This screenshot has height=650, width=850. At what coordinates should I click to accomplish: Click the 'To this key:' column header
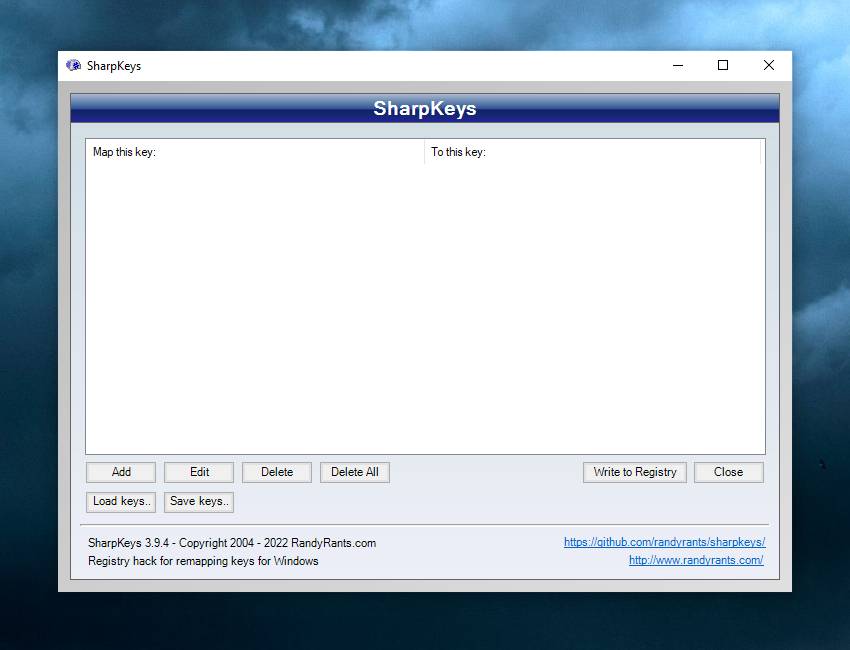coord(592,152)
